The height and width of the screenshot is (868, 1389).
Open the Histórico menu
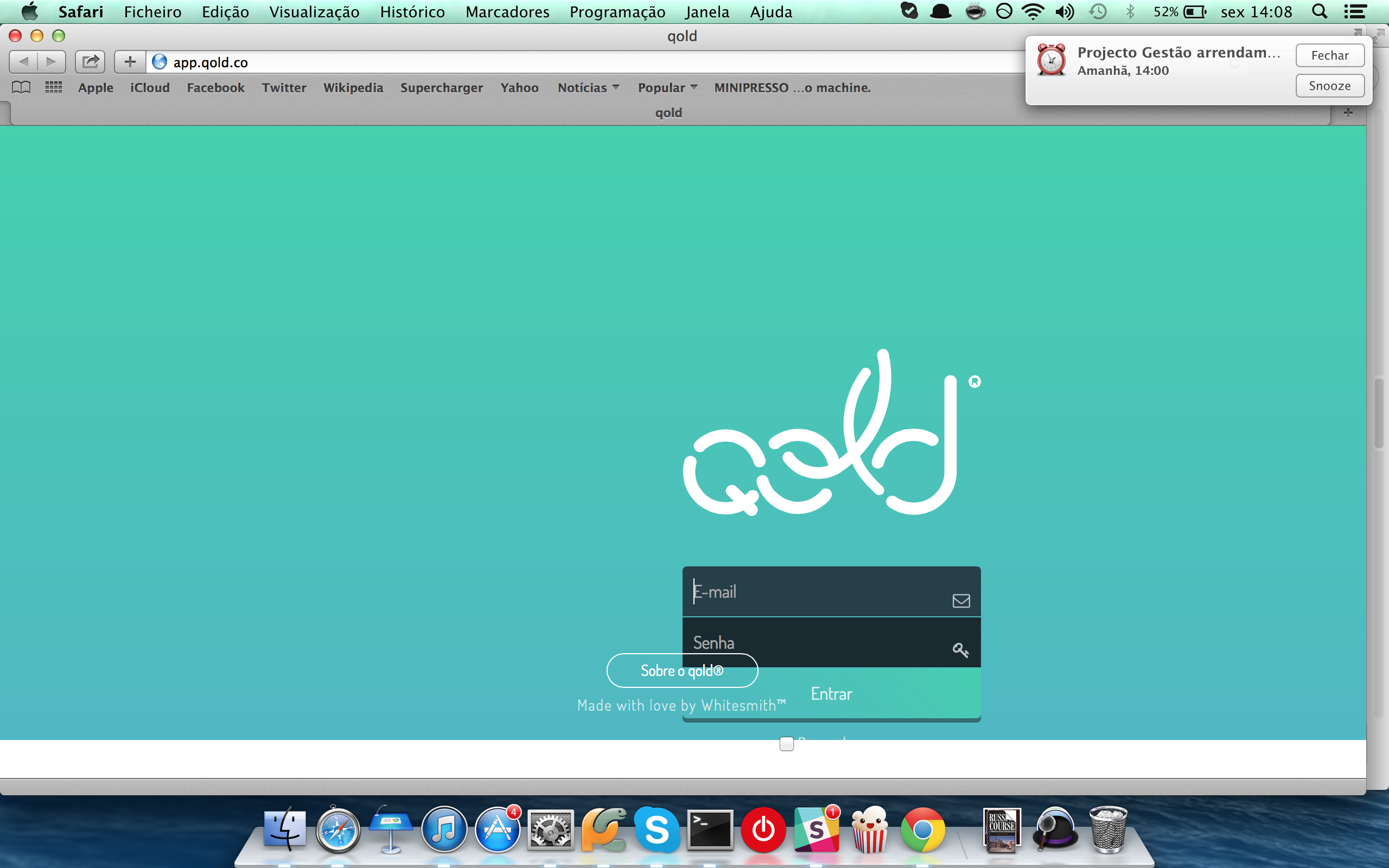pos(412,11)
